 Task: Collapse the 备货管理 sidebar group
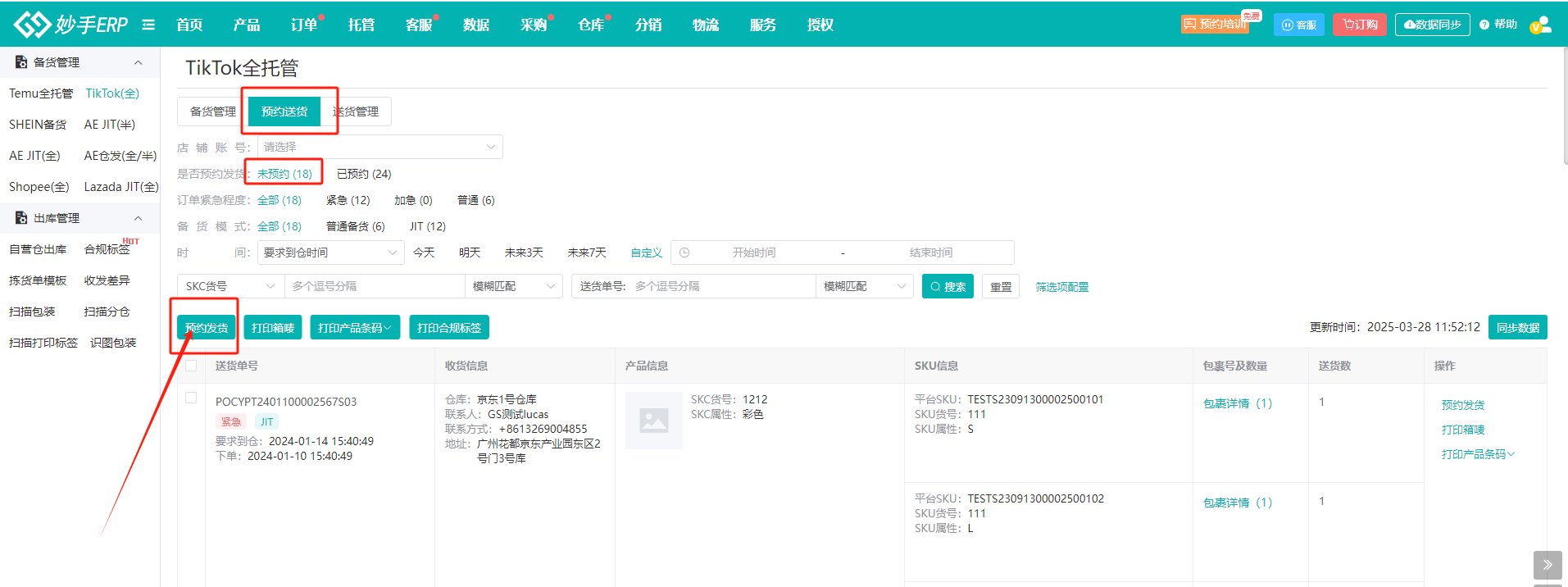tap(138, 62)
